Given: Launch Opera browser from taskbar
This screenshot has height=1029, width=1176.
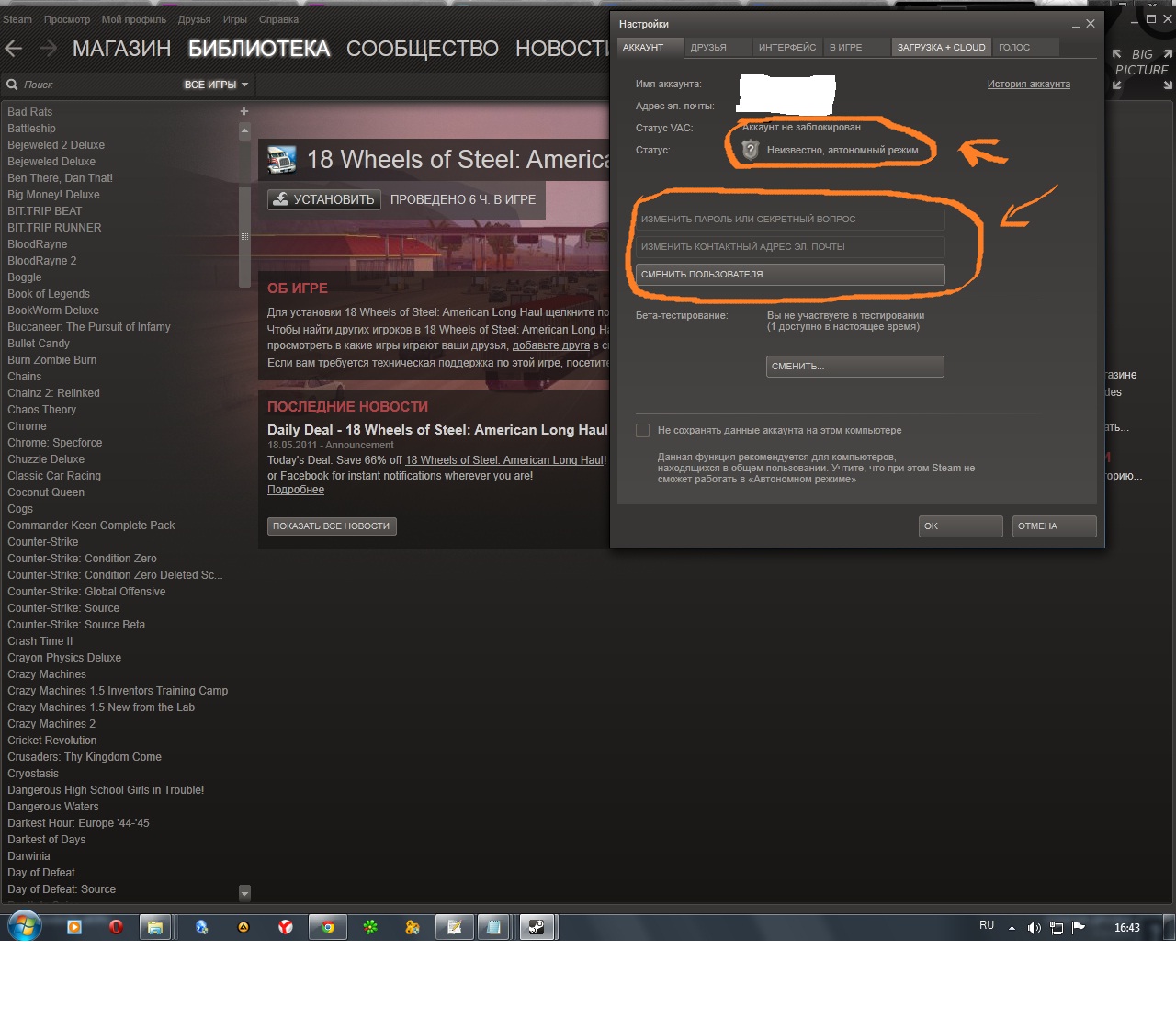Looking at the screenshot, I should click(116, 927).
